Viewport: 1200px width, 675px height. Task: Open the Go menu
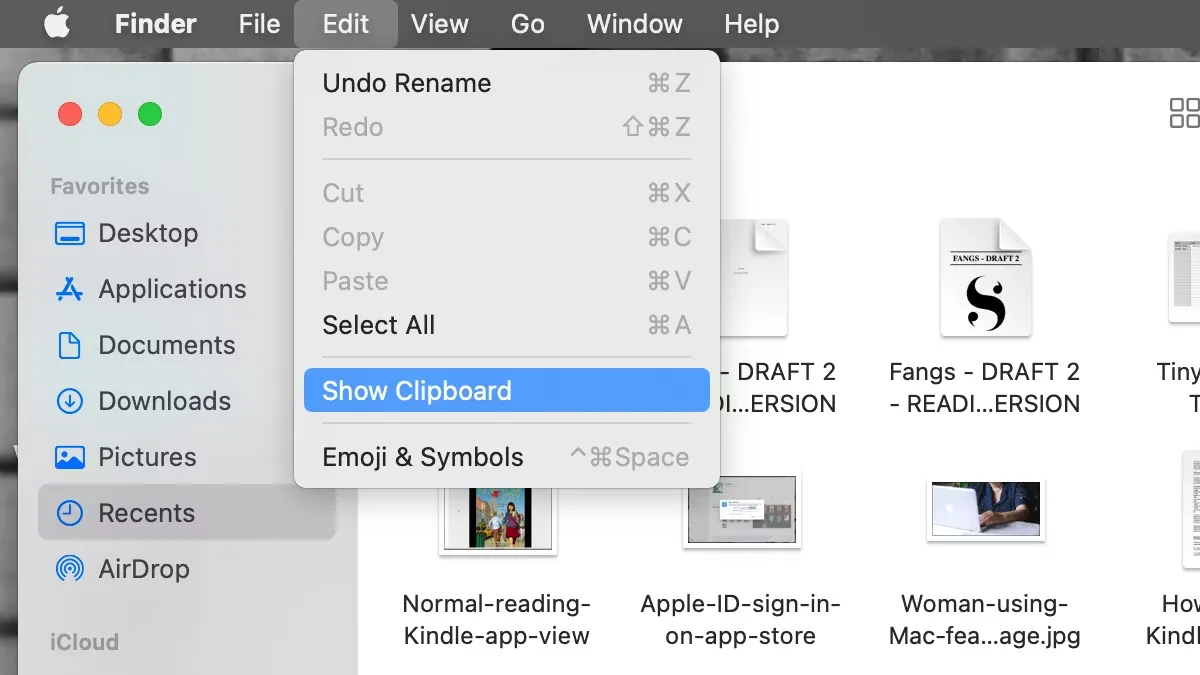click(528, 24)
